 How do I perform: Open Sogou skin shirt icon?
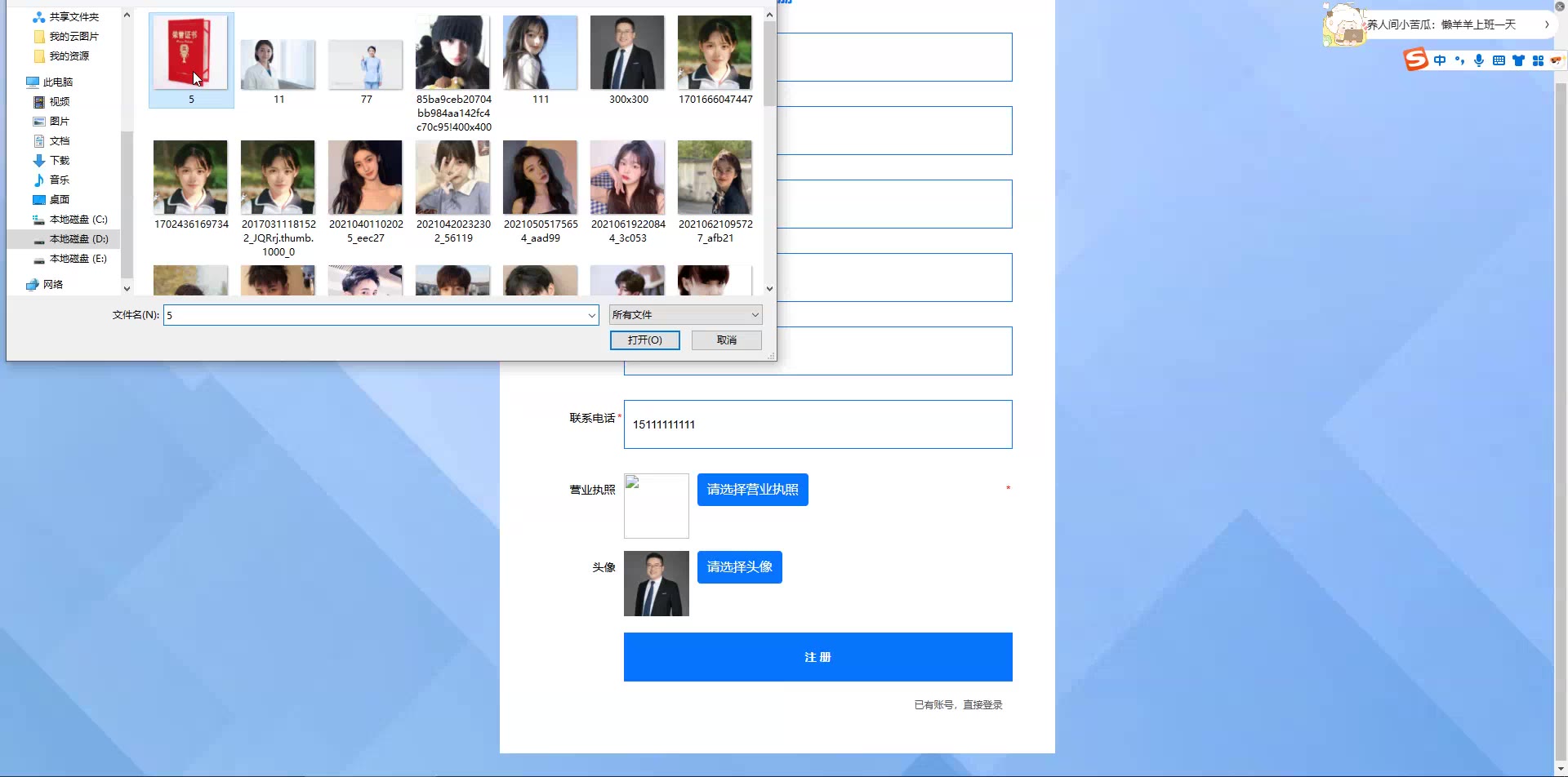(x=1518, y=60)
